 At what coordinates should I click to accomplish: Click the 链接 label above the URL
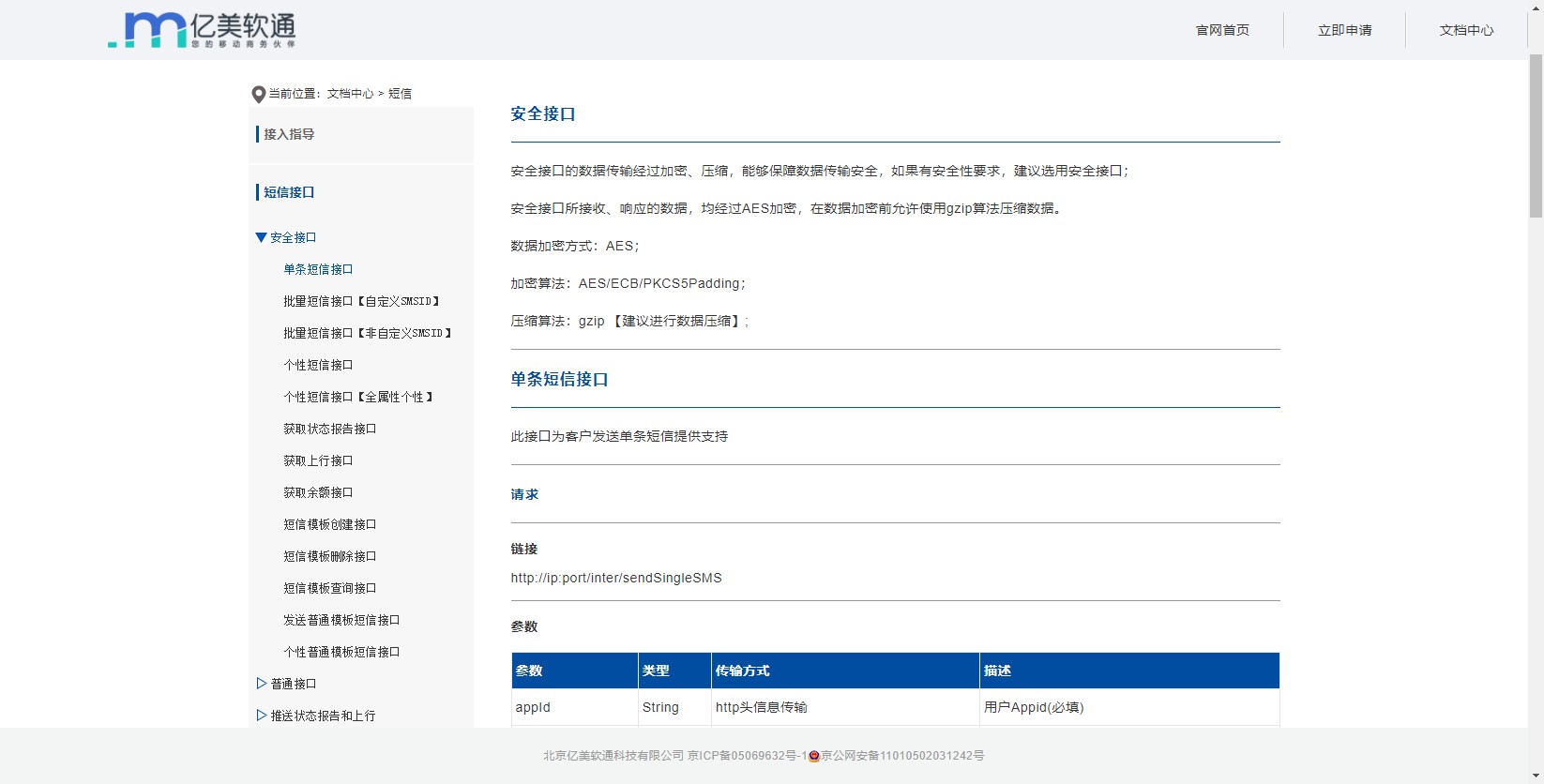click(524, 549)
